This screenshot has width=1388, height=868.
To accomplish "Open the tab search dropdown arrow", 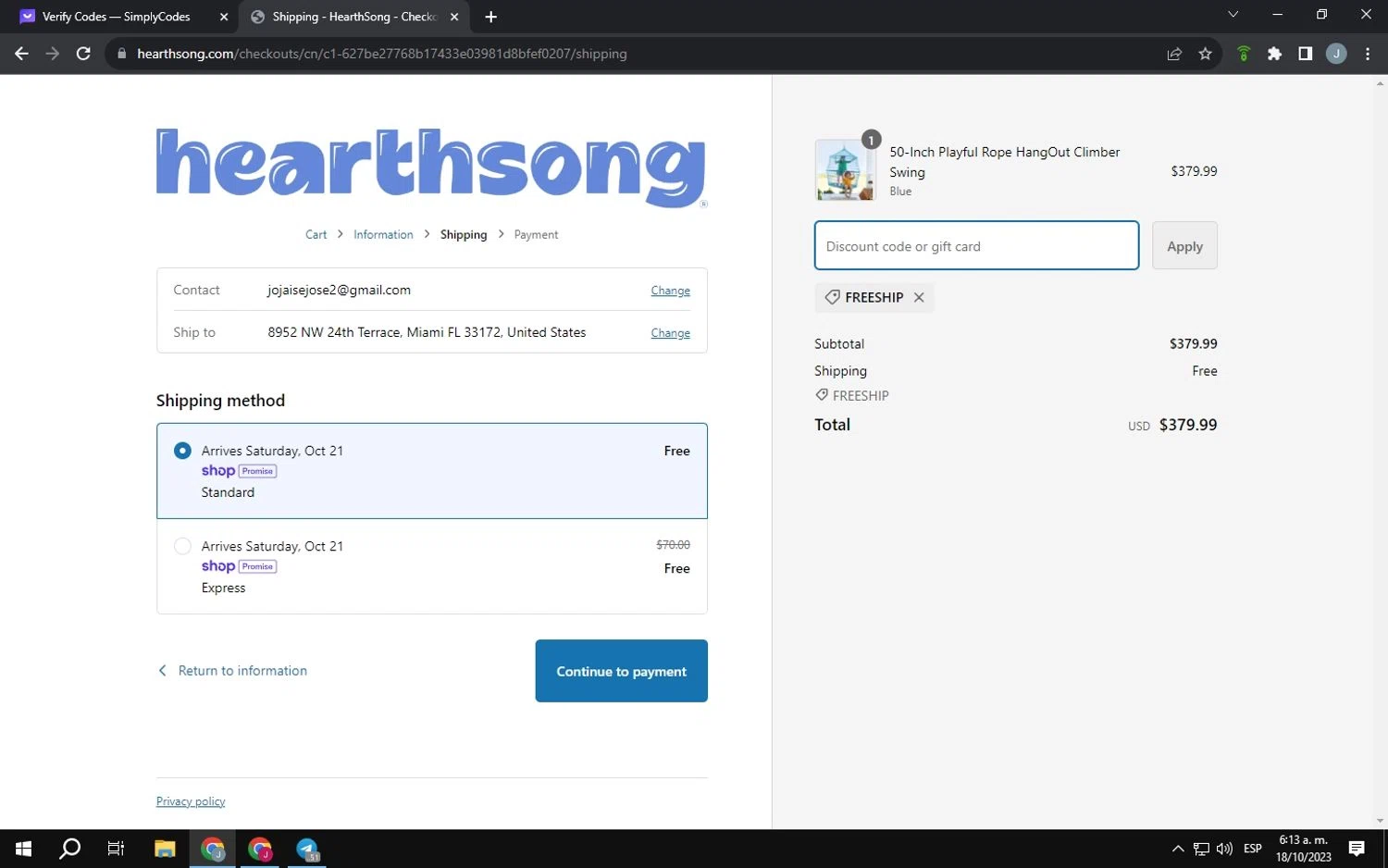I will 1233,14.
